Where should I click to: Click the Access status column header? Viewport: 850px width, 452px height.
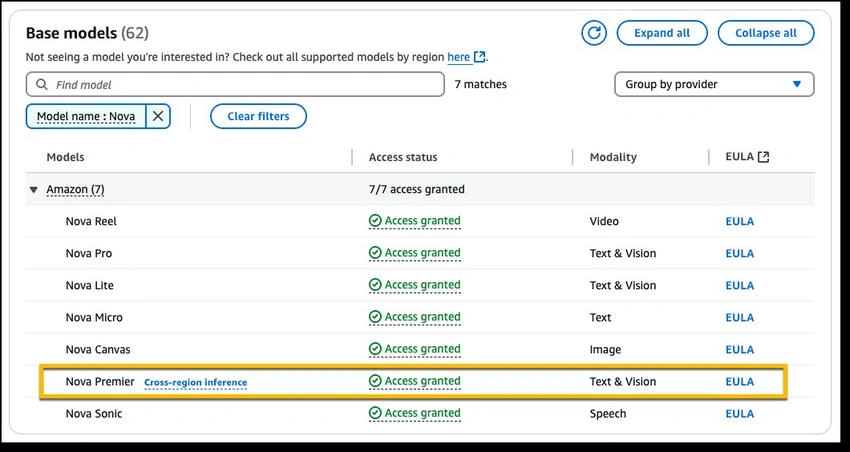pyautogui.click(x=403, y=157)
